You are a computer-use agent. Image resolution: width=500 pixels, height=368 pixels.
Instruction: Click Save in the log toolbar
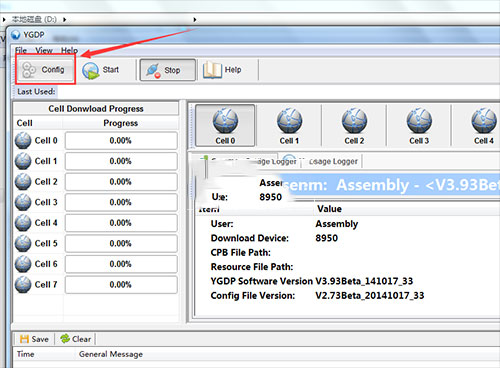[x=34, y=339]
